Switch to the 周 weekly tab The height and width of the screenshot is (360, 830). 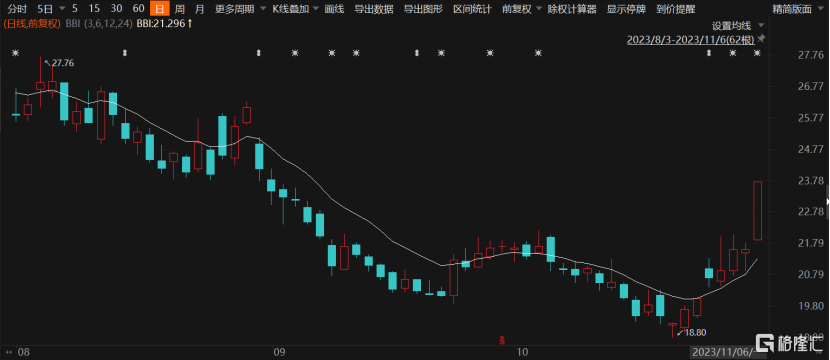click(180, 9)
